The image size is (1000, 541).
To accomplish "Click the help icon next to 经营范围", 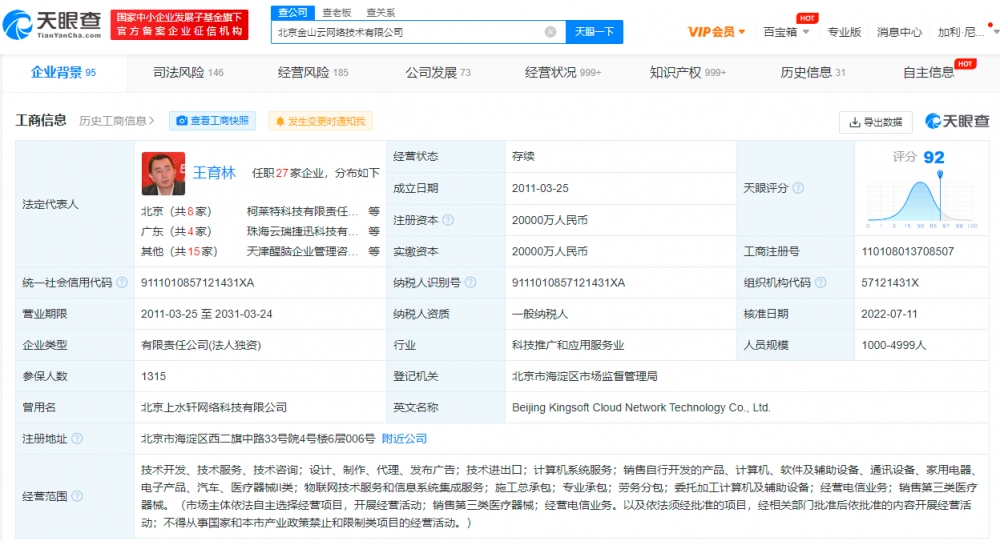I will pos(77,495).
